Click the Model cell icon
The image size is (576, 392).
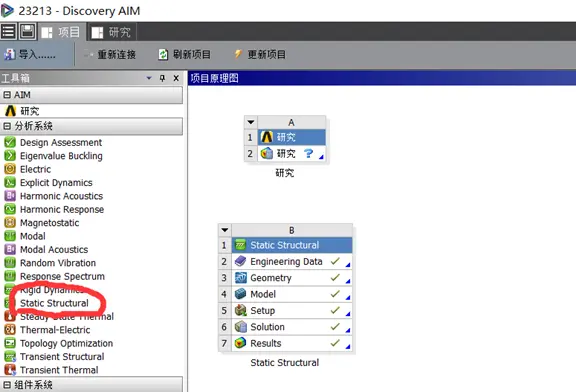(x=241, y=294)
